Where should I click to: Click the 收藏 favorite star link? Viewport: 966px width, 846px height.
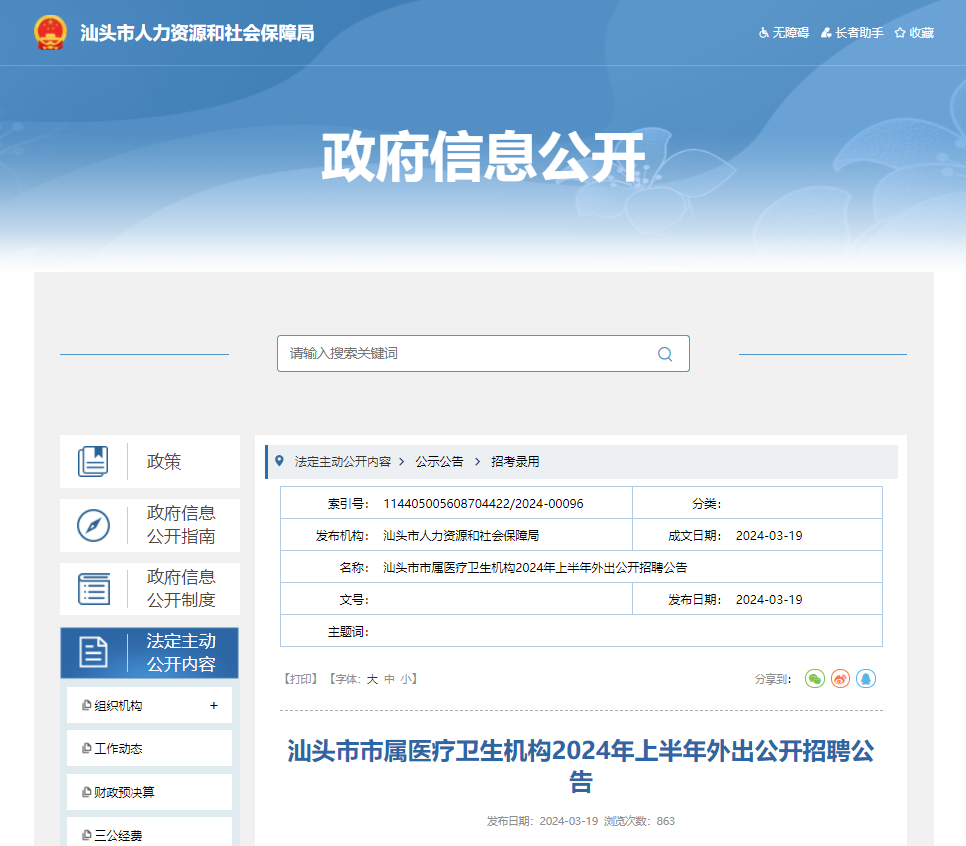pyautogui.click(x=915, y=33)
